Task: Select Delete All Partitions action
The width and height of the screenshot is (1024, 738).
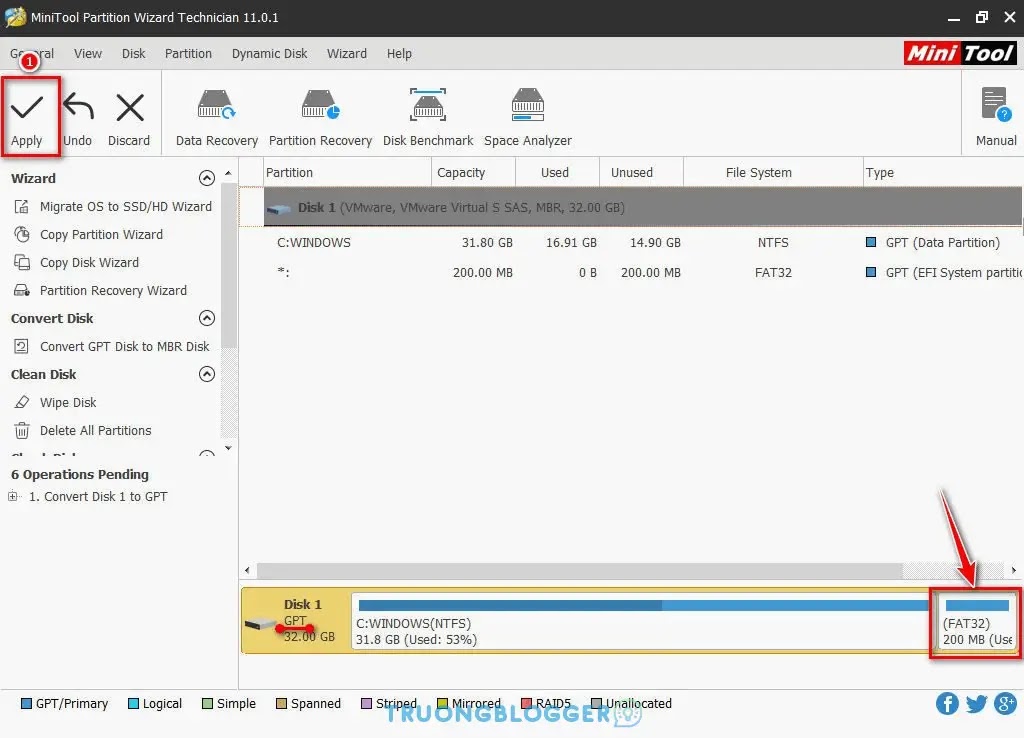Action: (x=95, y=430)
